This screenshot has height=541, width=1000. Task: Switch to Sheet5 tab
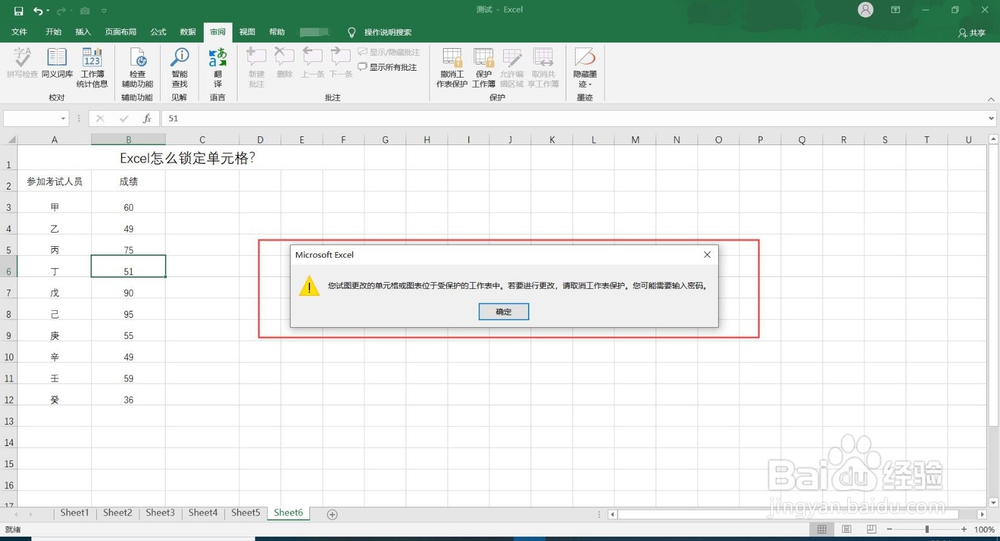pos(246,513)
